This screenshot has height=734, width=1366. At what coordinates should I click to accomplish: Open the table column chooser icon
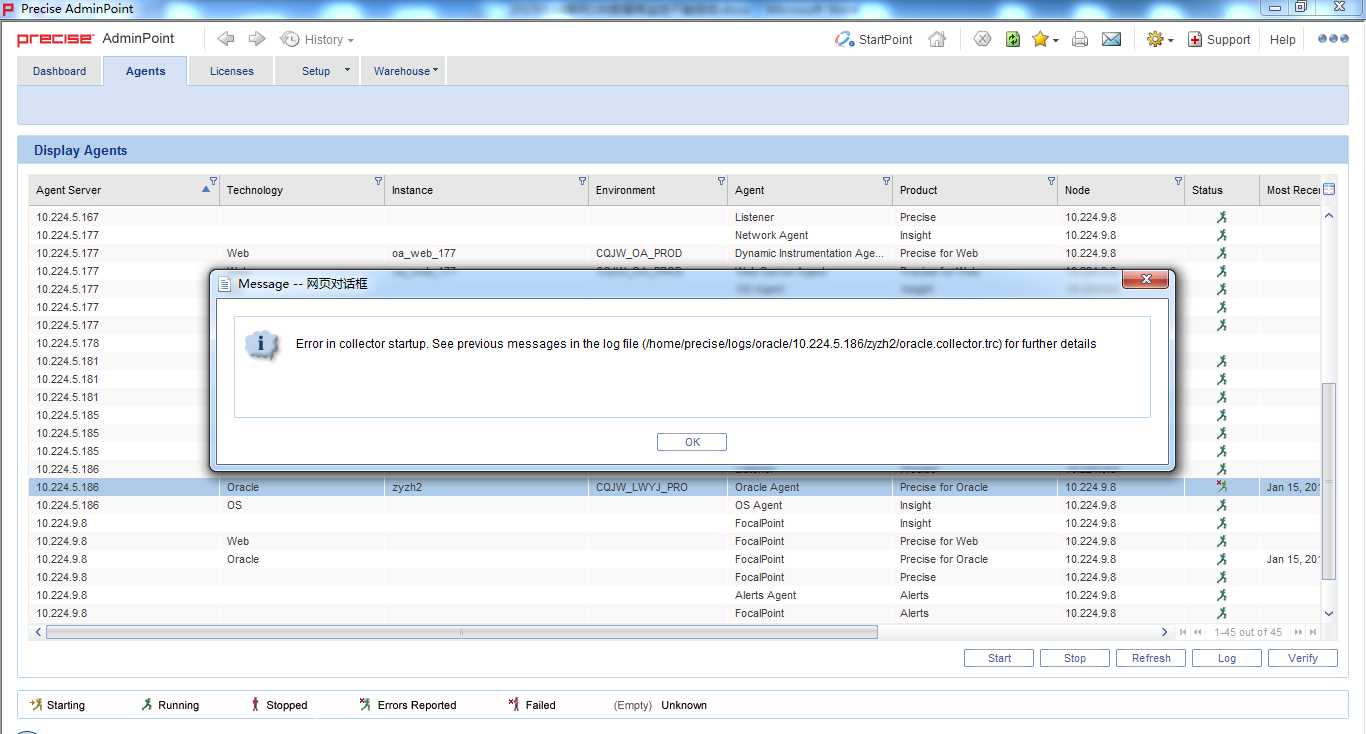(1329, 189)
